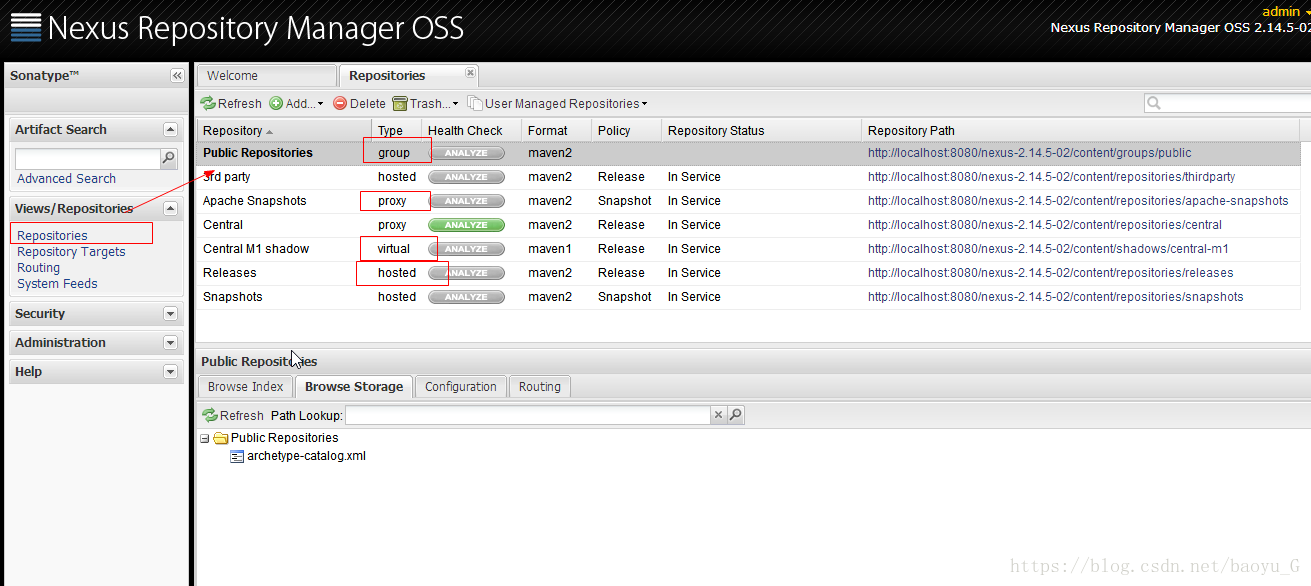Open Repository Targets link
This screenshot has height=586, width=1311.
point(71,252)
